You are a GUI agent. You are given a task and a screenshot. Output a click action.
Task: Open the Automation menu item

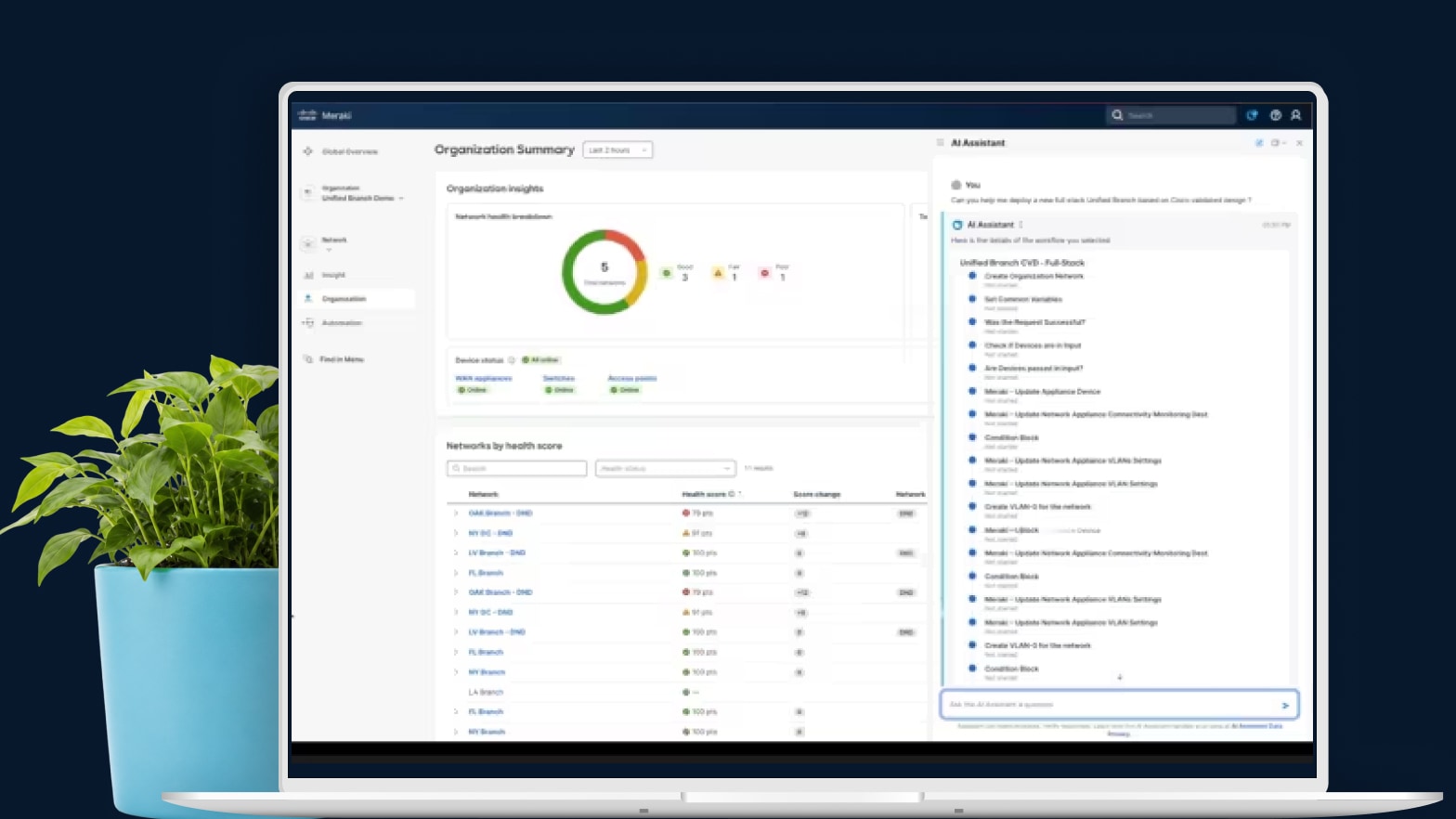coord(342,323)
